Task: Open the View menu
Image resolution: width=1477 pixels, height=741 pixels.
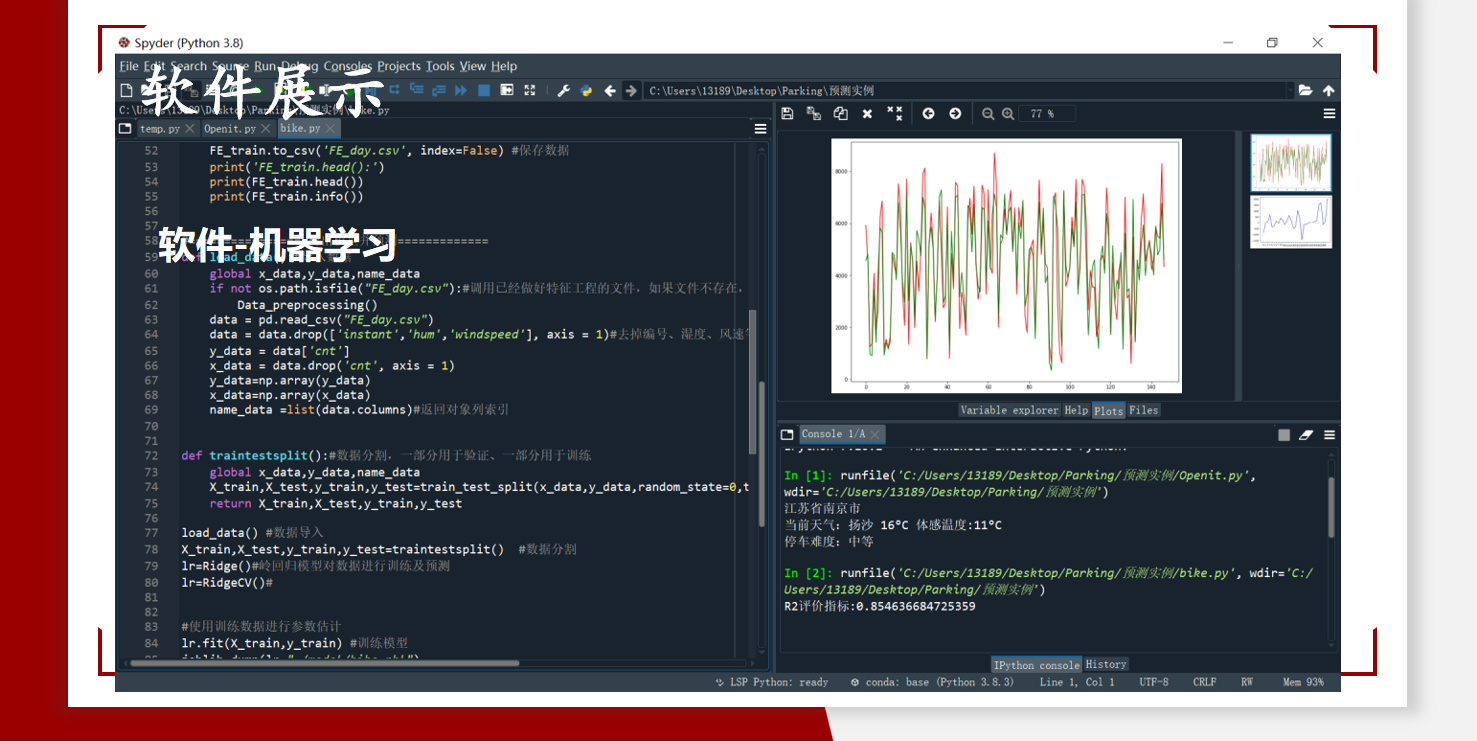Action: pyautogui.click(x=473, y=66)
